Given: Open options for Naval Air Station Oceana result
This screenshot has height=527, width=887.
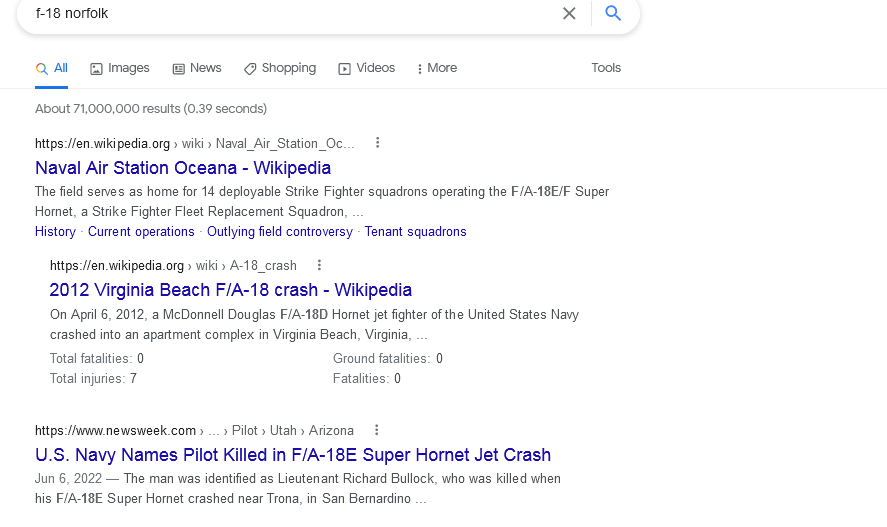Looking at the screenshot, I should click(x=378, y=143).
